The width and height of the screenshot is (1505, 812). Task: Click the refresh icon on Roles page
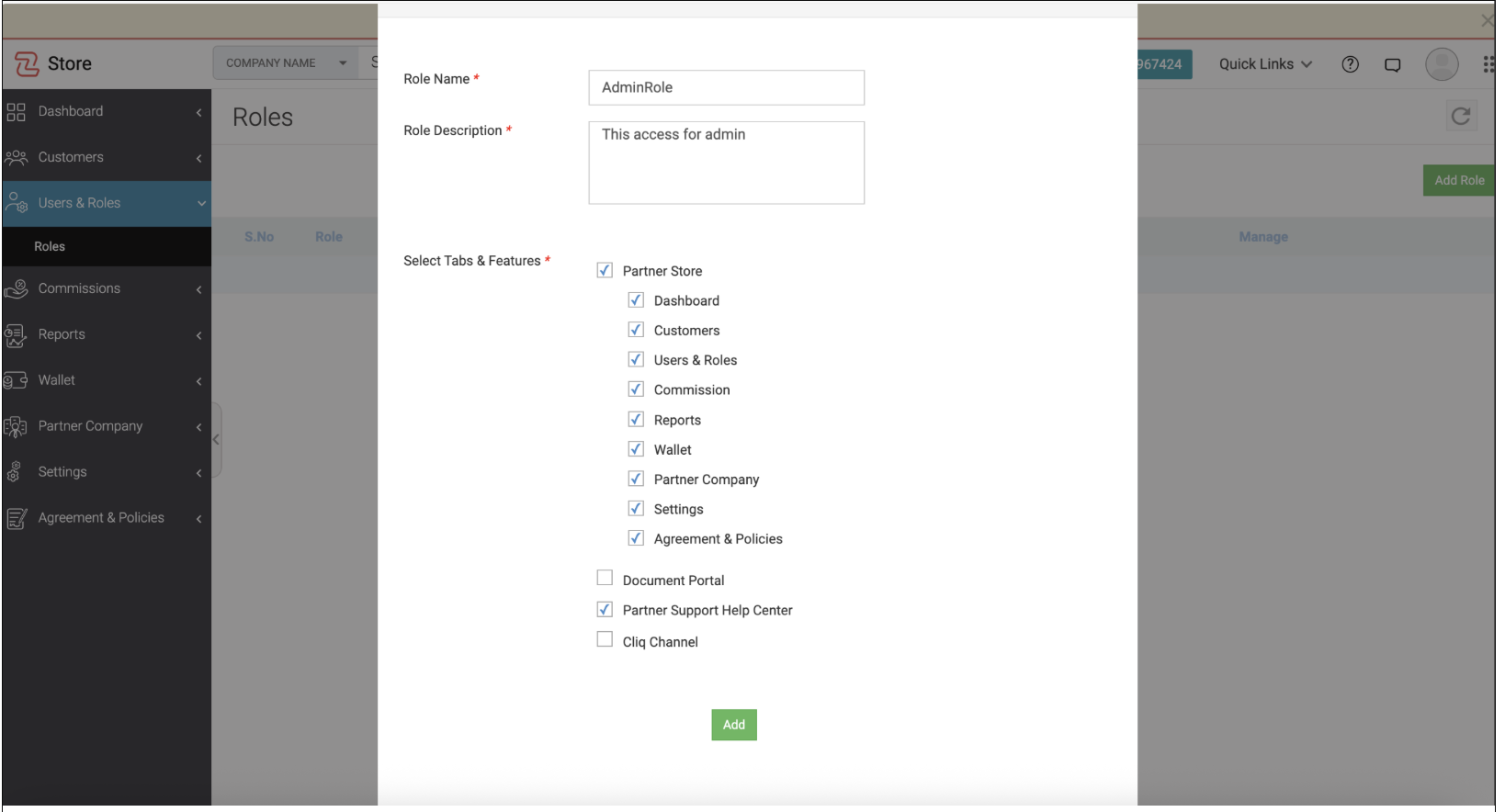point(1461,116)
